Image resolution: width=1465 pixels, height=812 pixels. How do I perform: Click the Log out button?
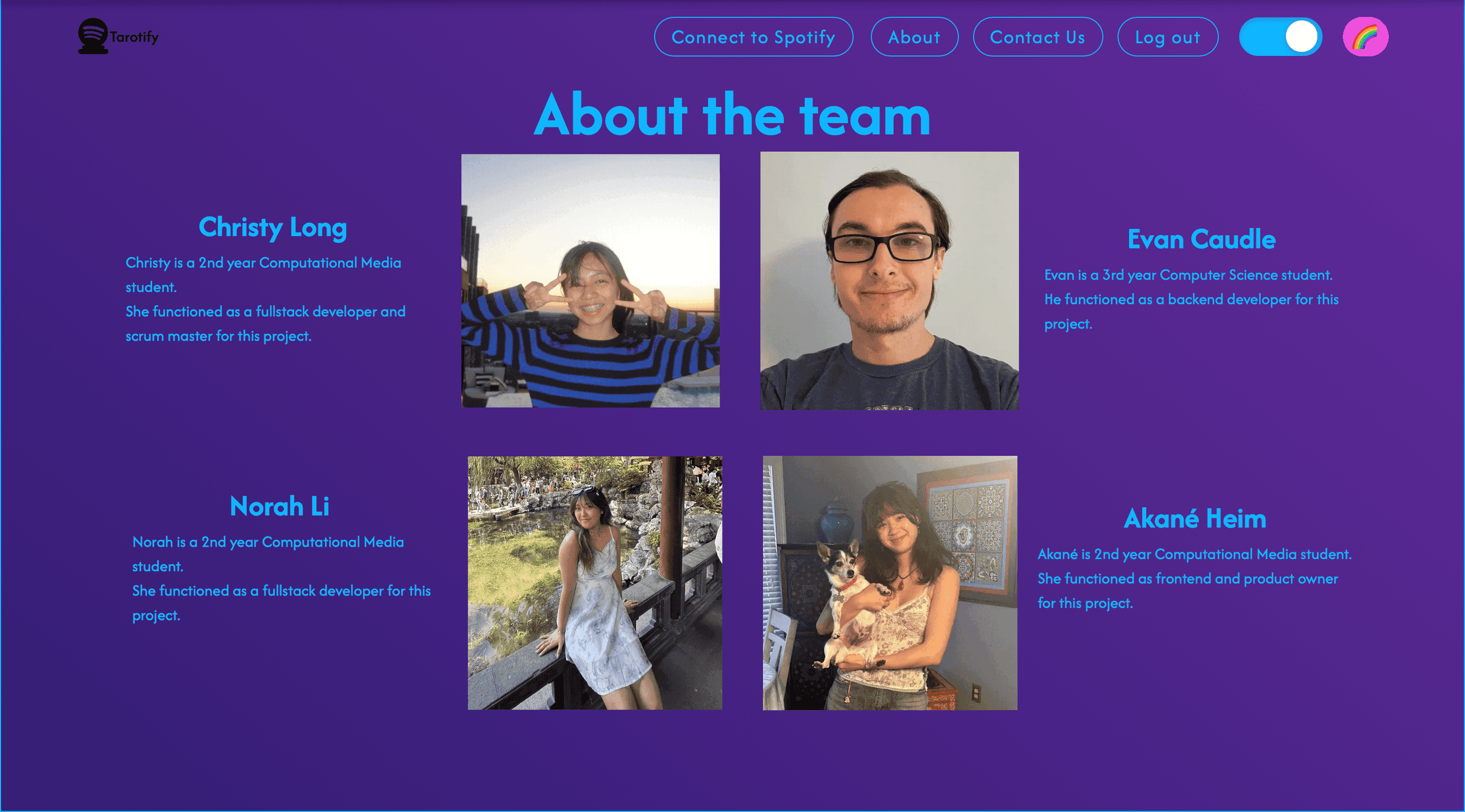(x=1167, y=37)
